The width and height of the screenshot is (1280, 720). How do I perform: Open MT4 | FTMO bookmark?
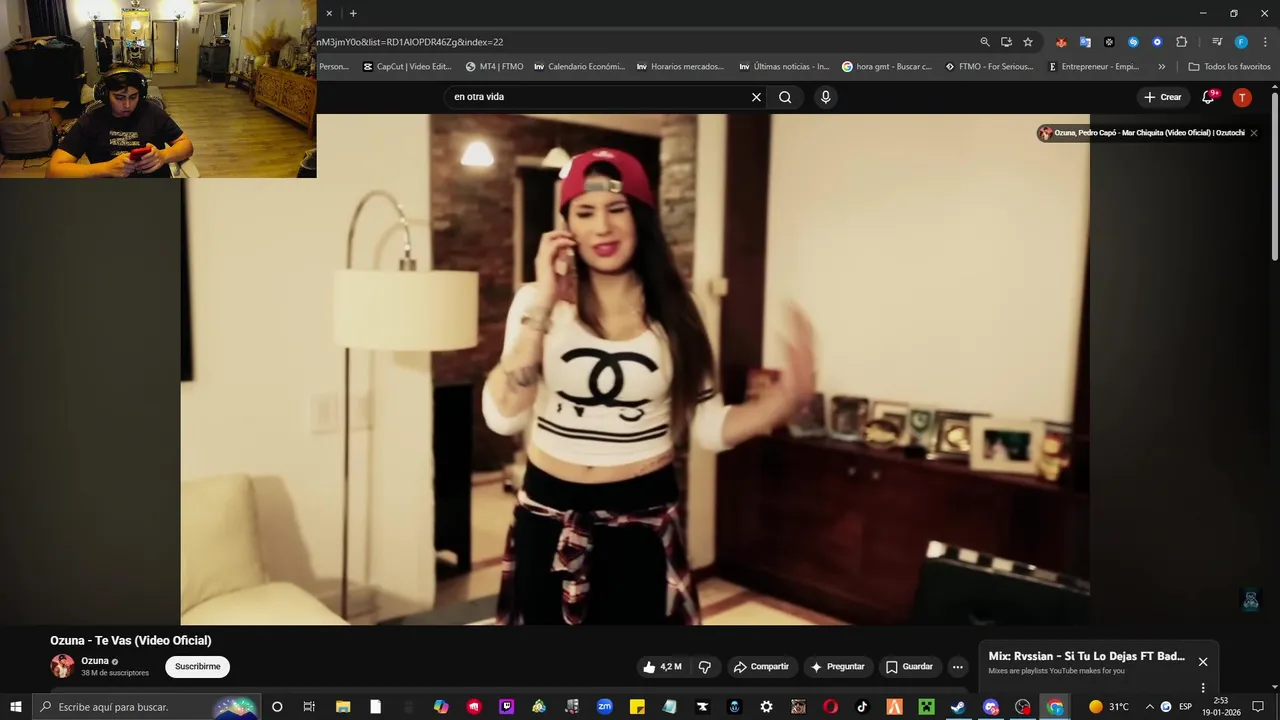(495, 67)
